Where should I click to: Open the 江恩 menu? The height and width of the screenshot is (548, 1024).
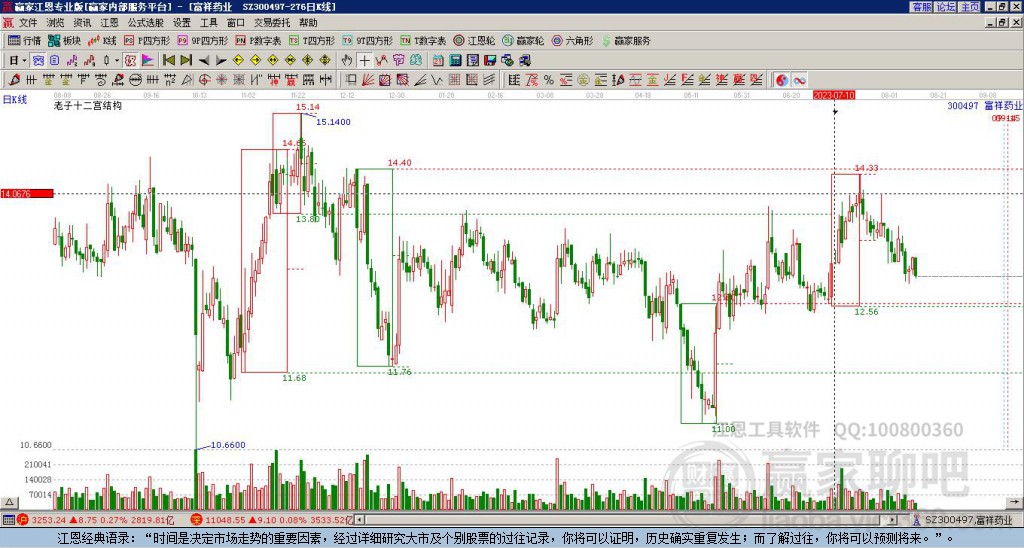pyautogui.click(x=109, y=23)
